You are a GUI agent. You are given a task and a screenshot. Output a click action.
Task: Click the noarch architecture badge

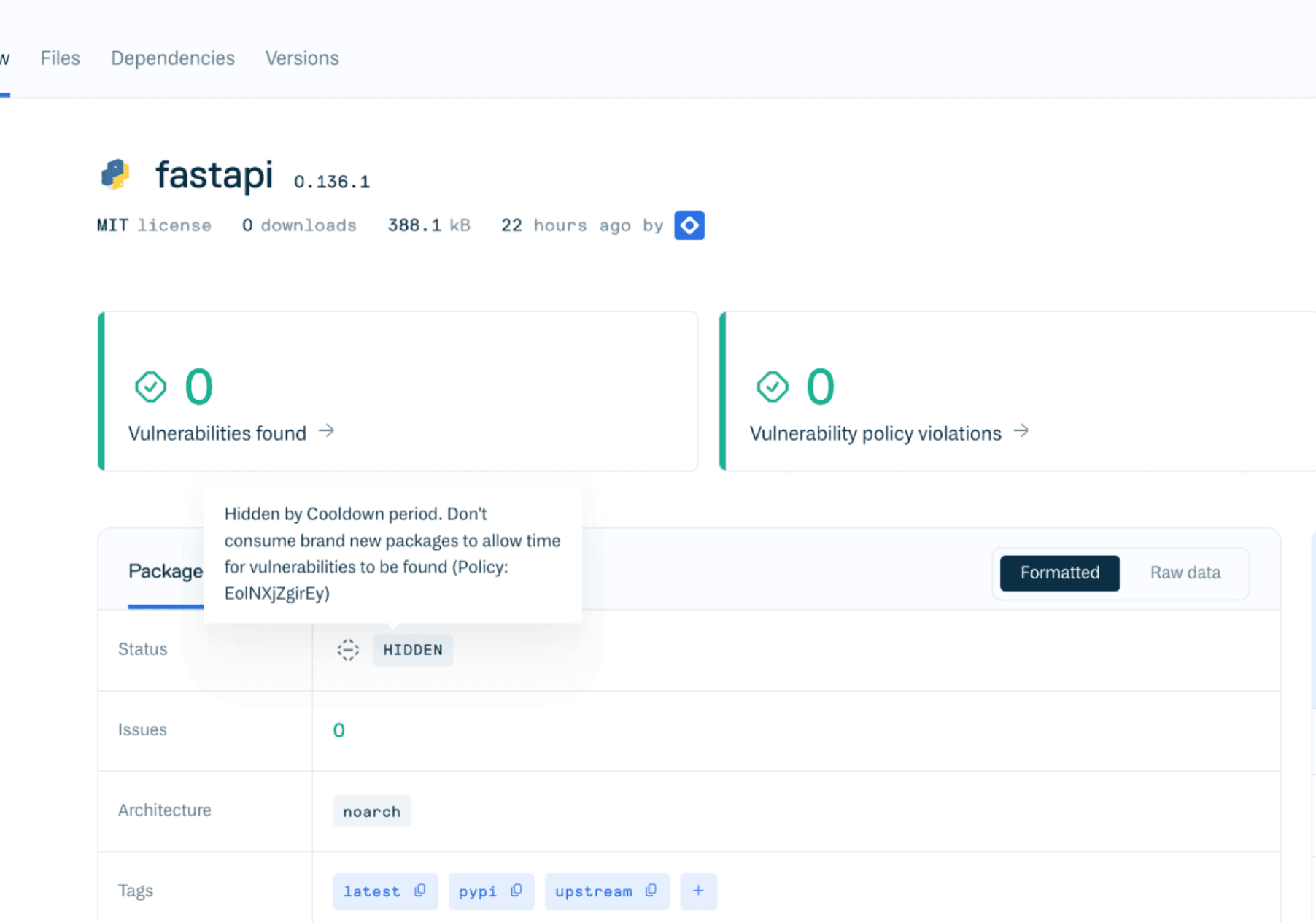(x=372, y=811)
